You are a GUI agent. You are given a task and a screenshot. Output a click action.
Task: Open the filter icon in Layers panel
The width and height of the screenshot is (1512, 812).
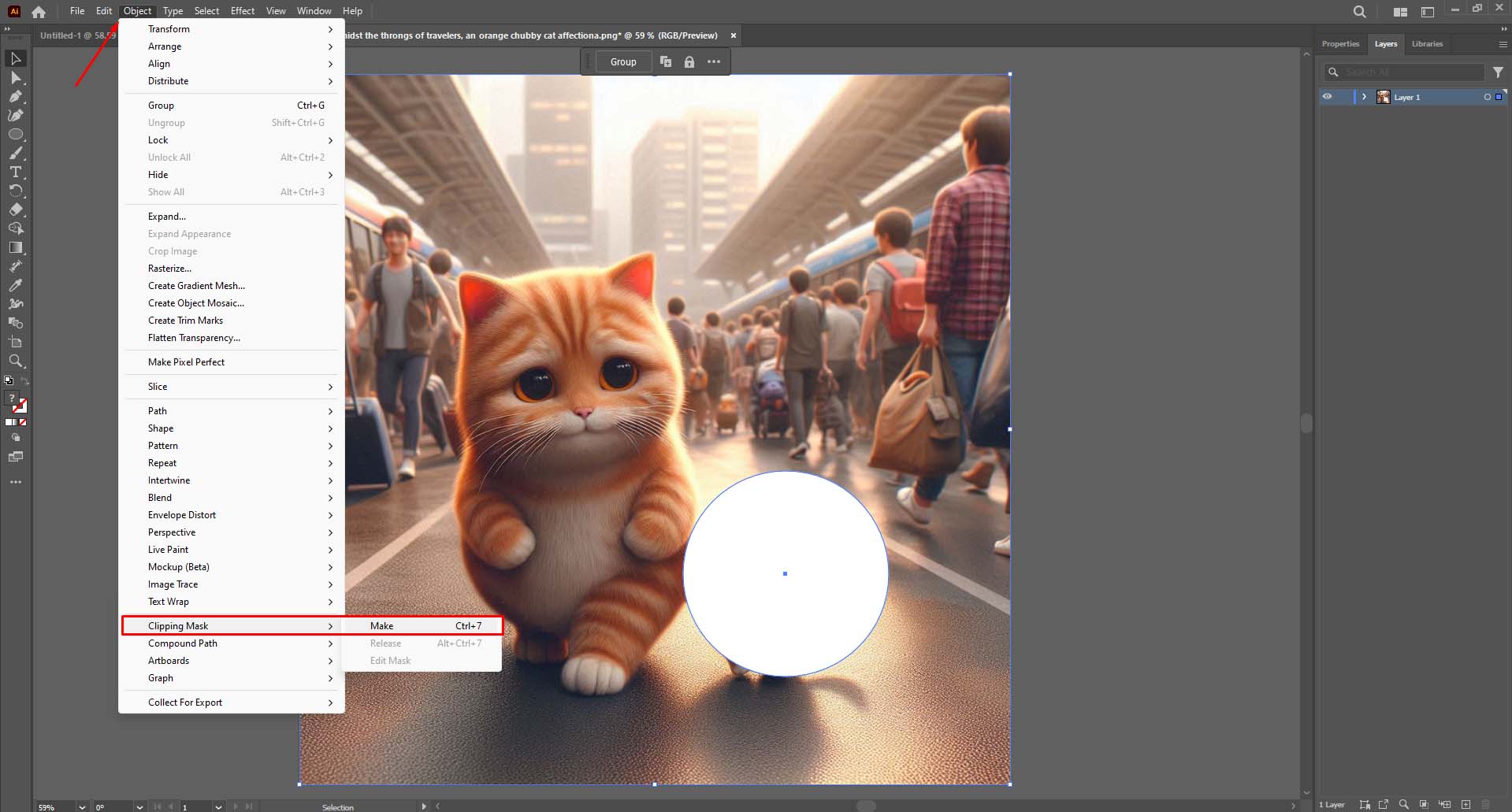click(x=1498, y=72)
